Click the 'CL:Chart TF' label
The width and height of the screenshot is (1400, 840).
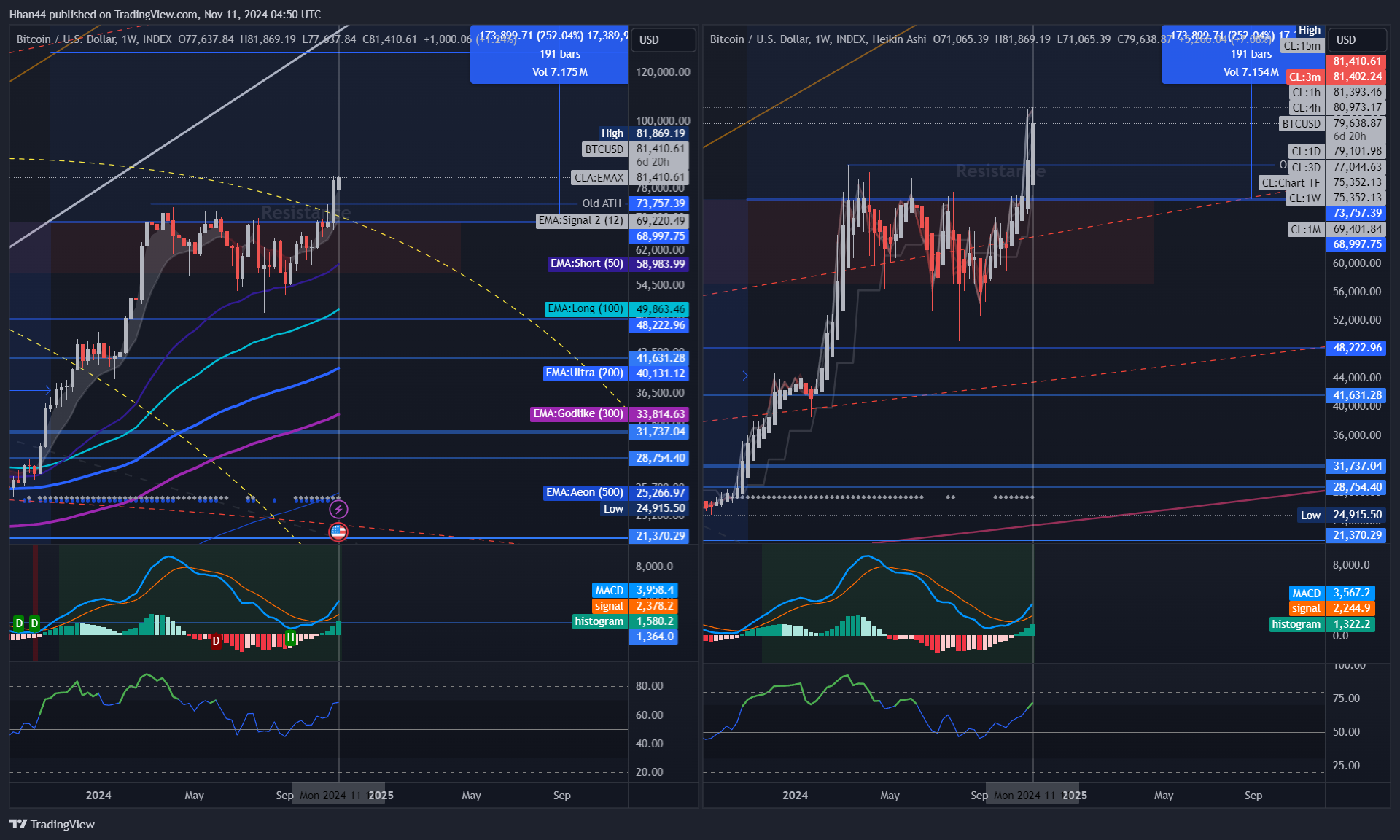pyautogui.click(x=1291, y=183)
